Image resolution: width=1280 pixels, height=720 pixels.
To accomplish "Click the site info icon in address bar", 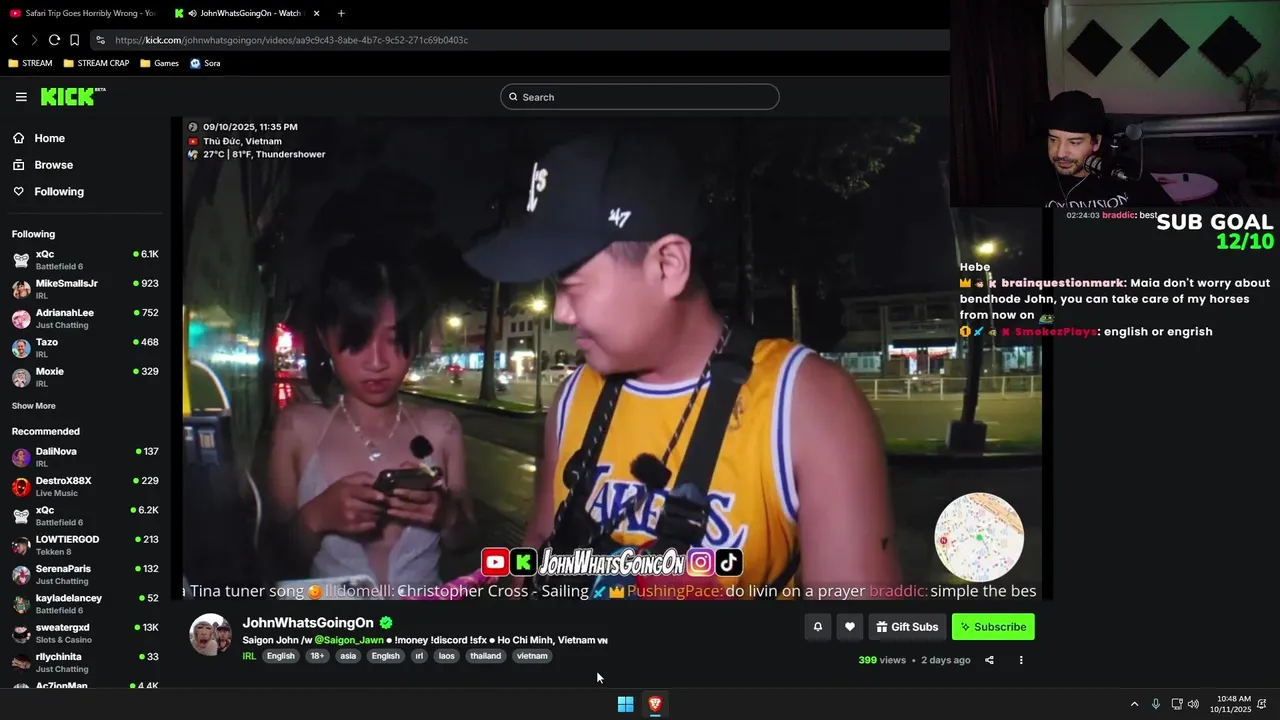I will [100, 40].
